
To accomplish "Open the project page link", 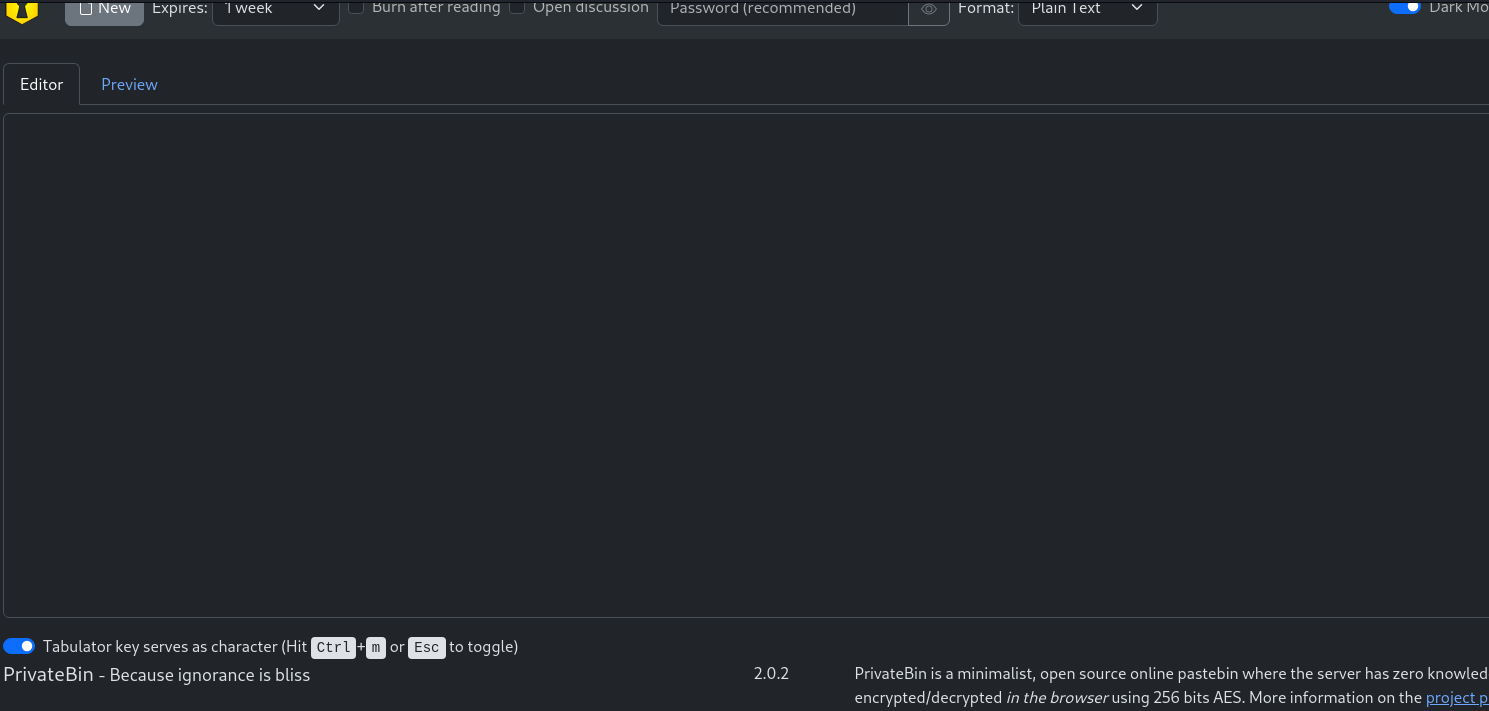I will click(1456, 698).
